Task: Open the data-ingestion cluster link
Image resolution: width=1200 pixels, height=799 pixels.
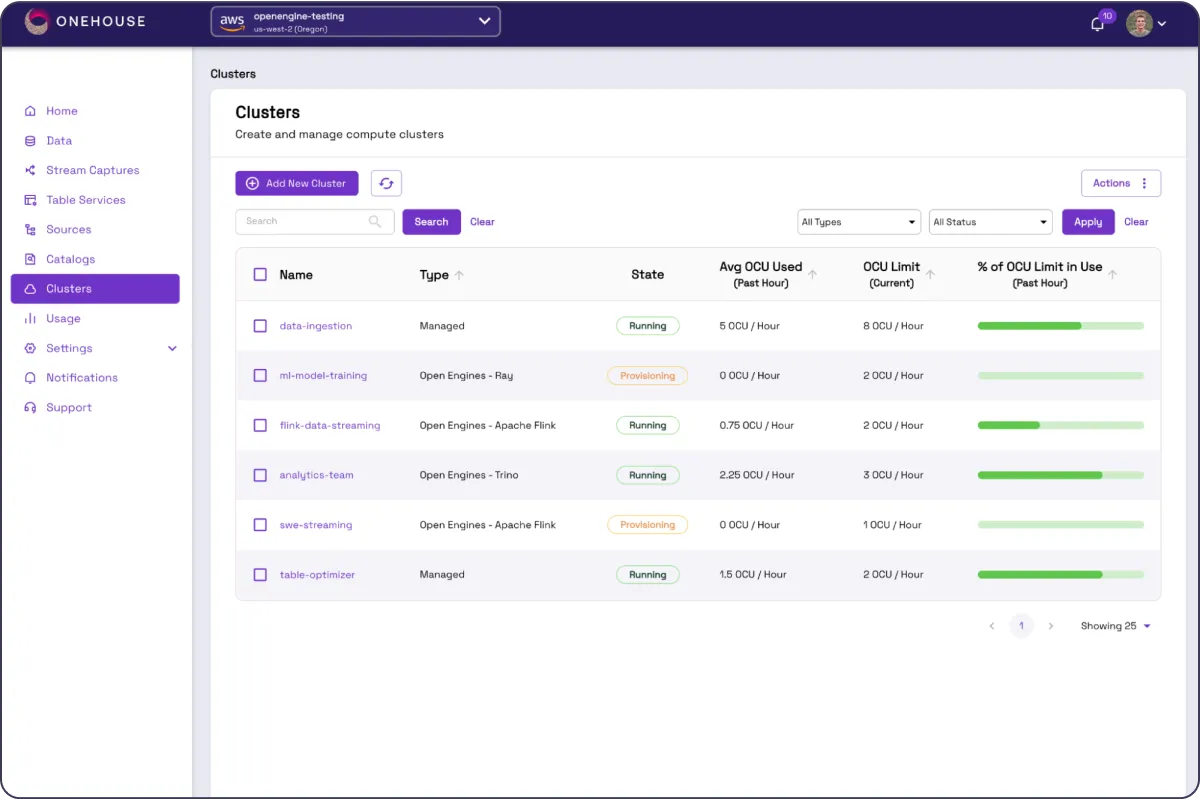Action: (x=316, y=326)
